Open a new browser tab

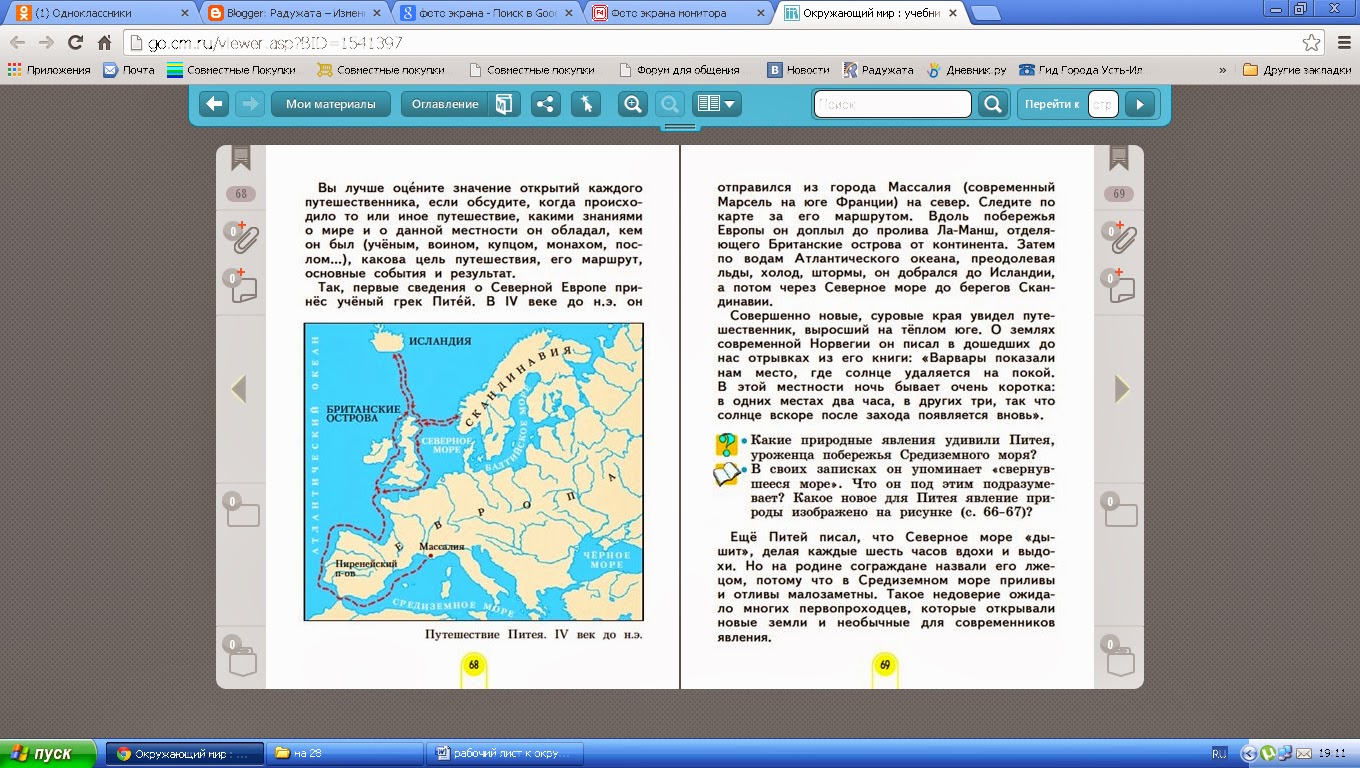tap(985, 14)
